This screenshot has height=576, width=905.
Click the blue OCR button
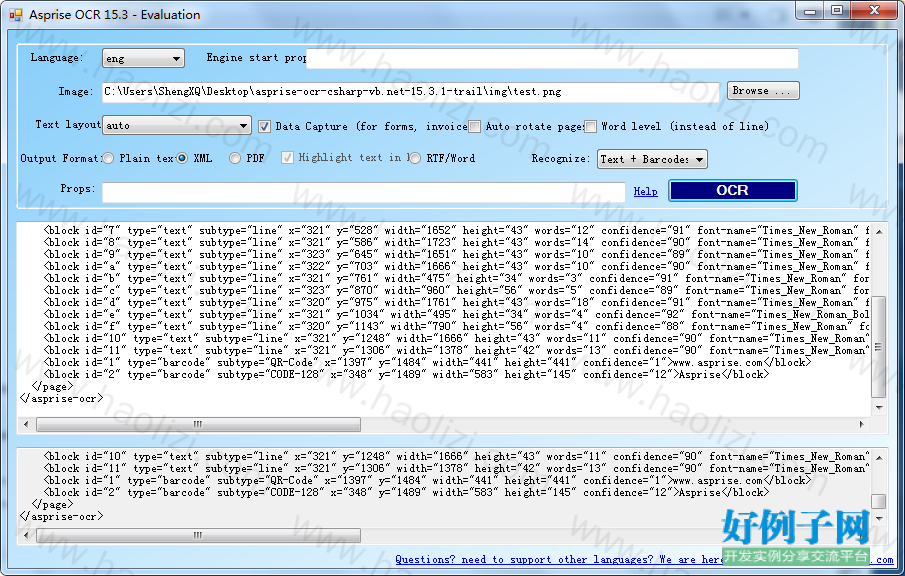pos(732,190)
